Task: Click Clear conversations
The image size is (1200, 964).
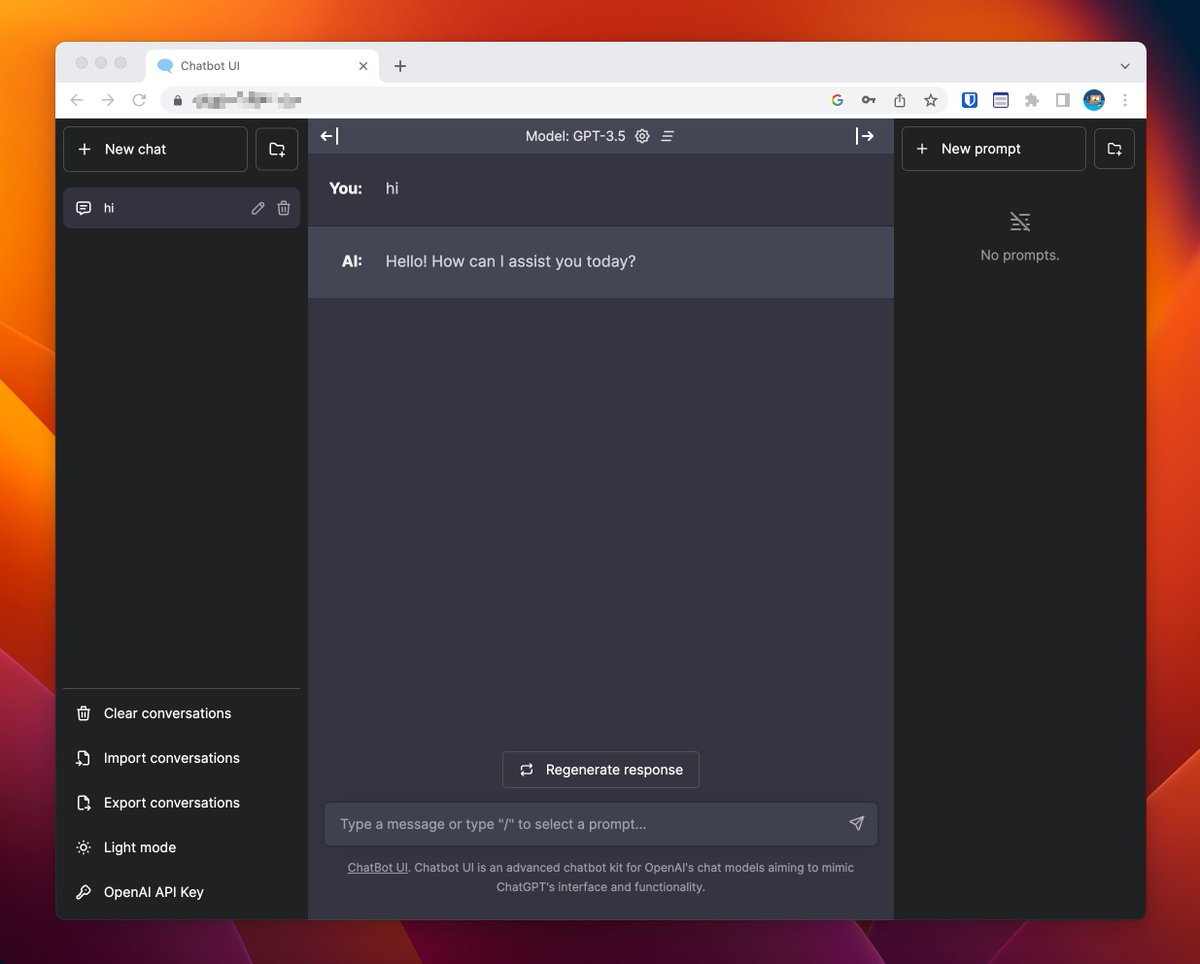Action: [181, 713]
